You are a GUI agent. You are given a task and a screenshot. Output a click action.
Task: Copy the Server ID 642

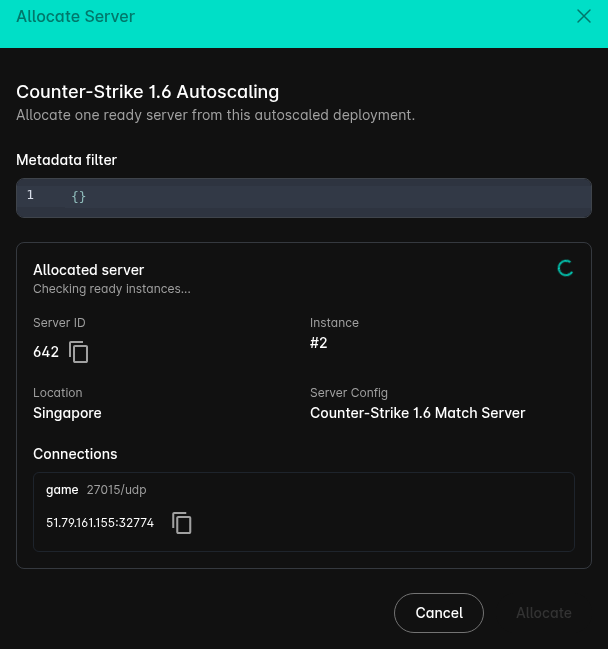79,352
